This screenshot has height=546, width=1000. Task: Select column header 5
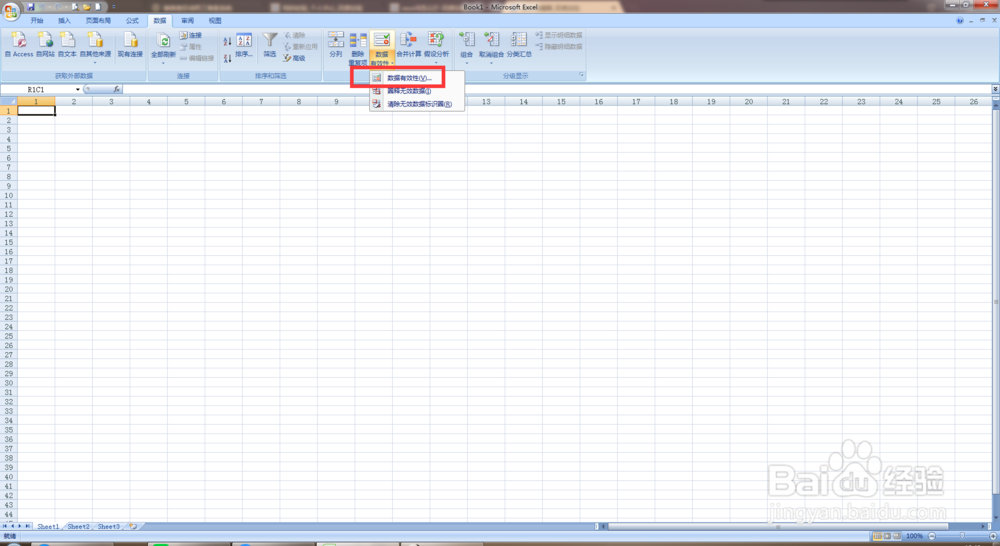click(x=186, y=101)
